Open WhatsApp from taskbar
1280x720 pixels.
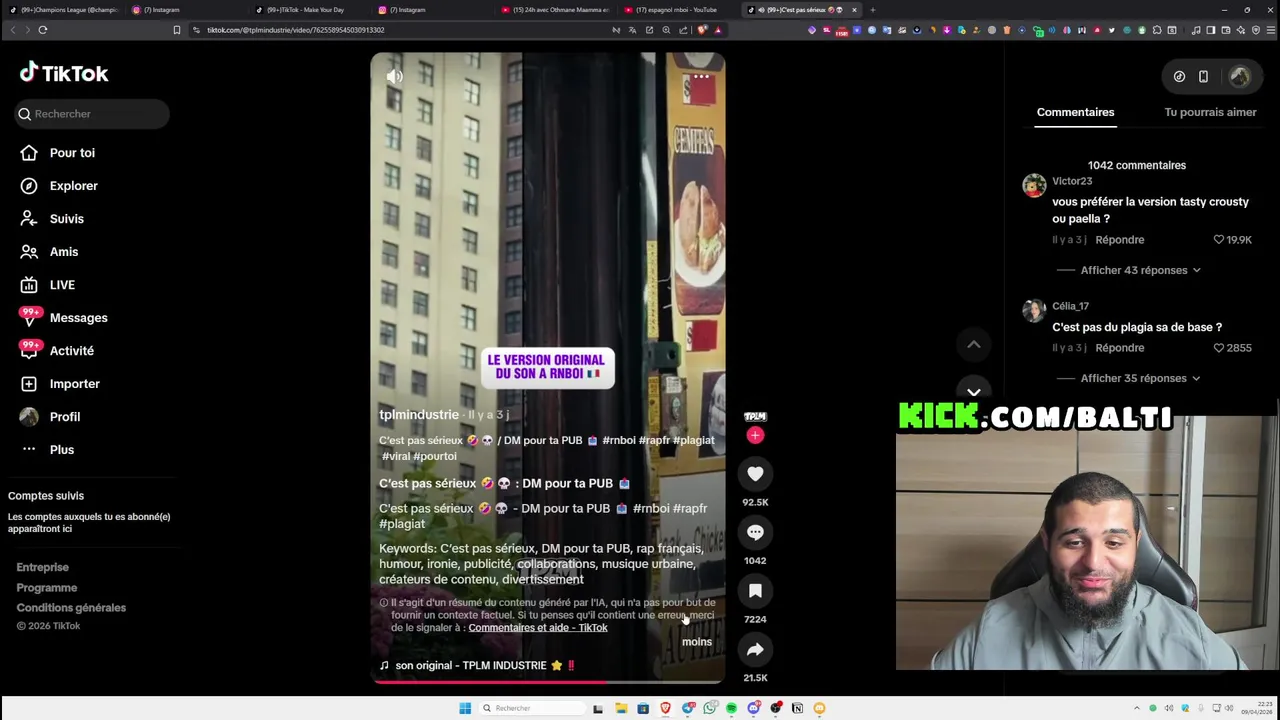coord(709,708)
